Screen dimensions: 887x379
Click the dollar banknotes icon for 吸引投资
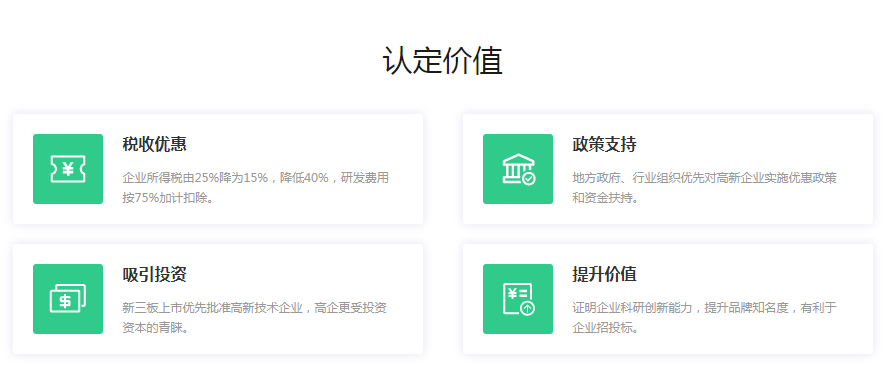(68, 299)
